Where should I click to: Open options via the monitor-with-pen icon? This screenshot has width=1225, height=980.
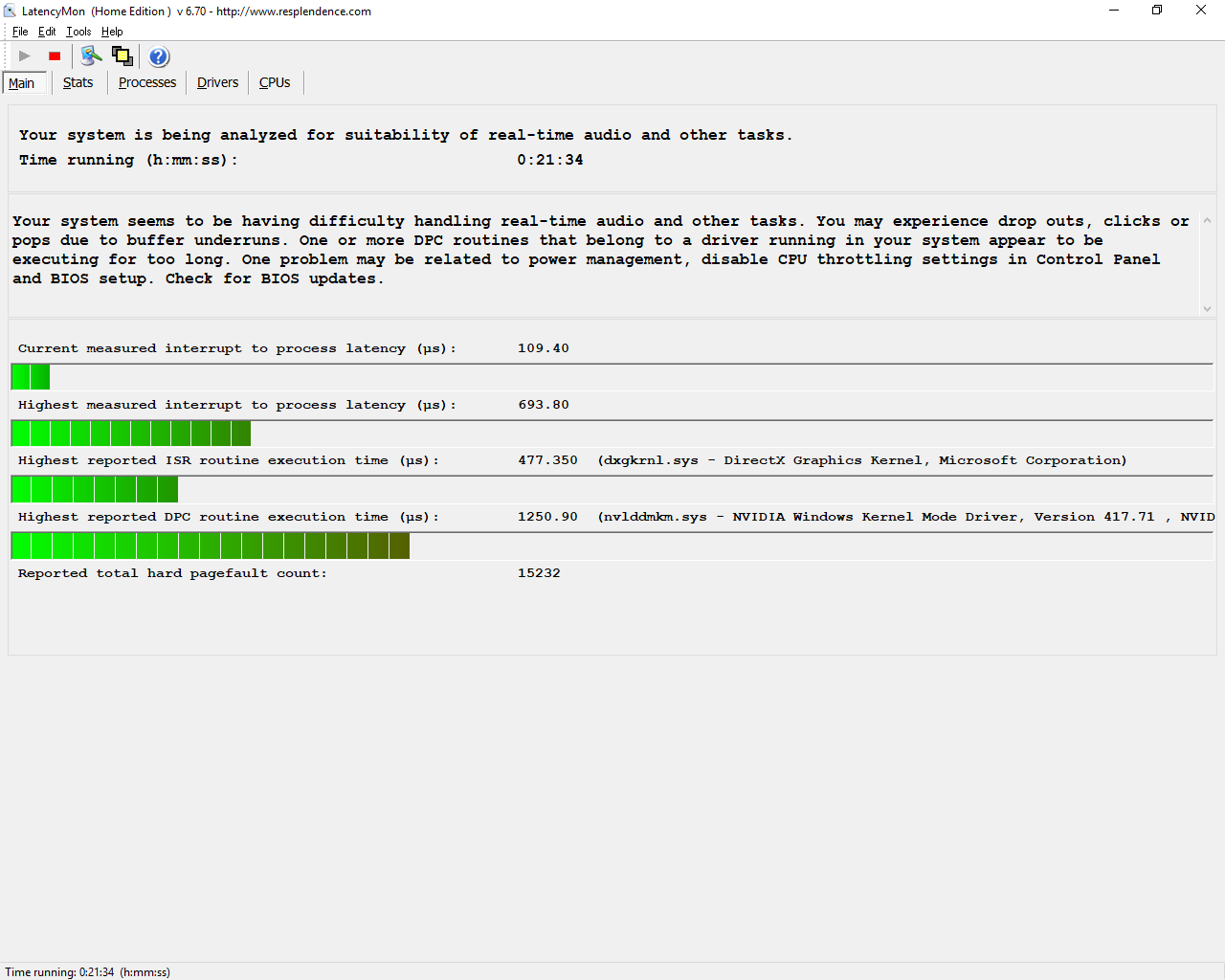coord(91,56)
